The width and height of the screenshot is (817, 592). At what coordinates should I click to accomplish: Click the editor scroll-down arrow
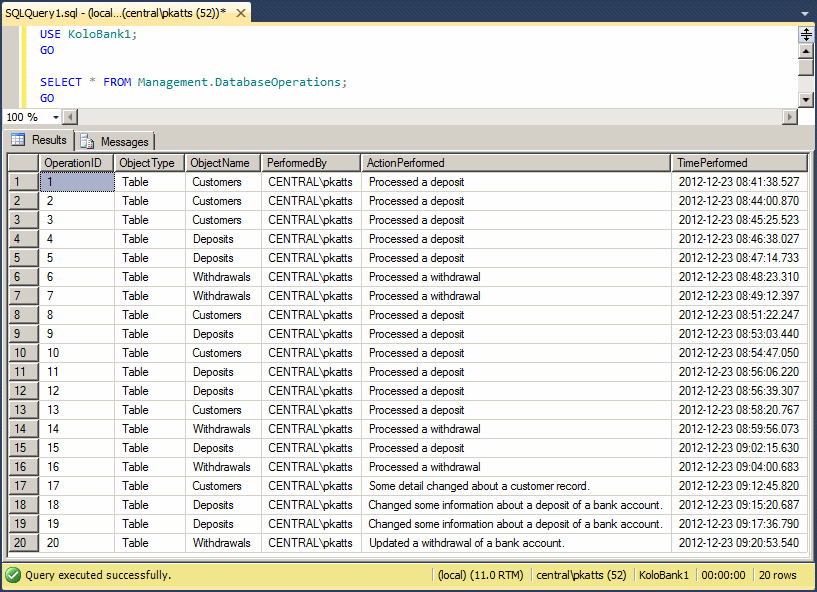coord(806,99)
